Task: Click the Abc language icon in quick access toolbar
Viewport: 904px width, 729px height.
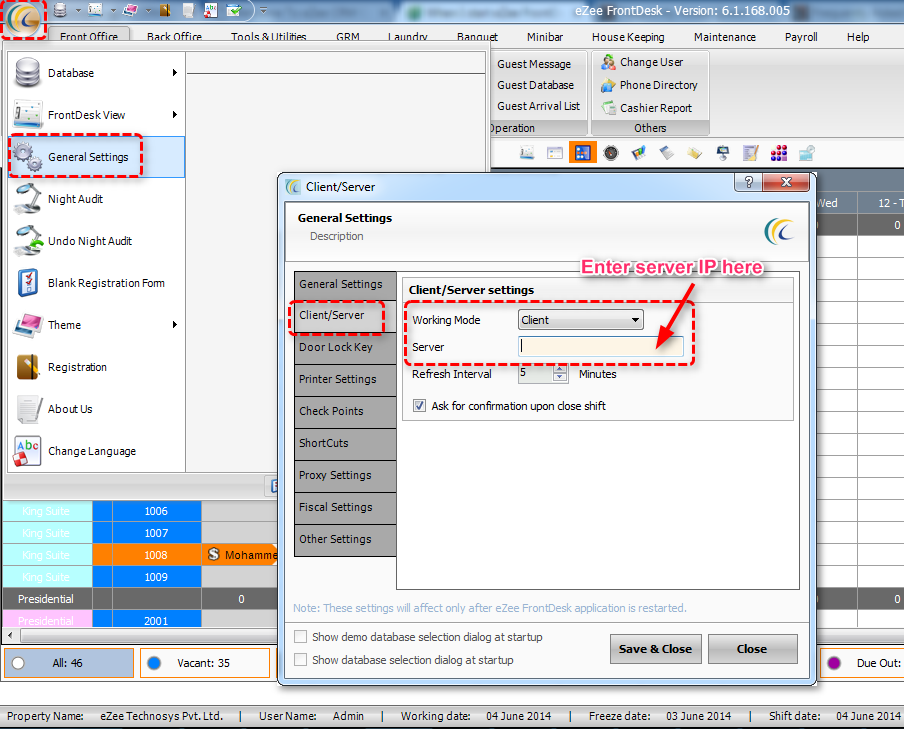Action: pyautogui.click(x=211, y=10)
